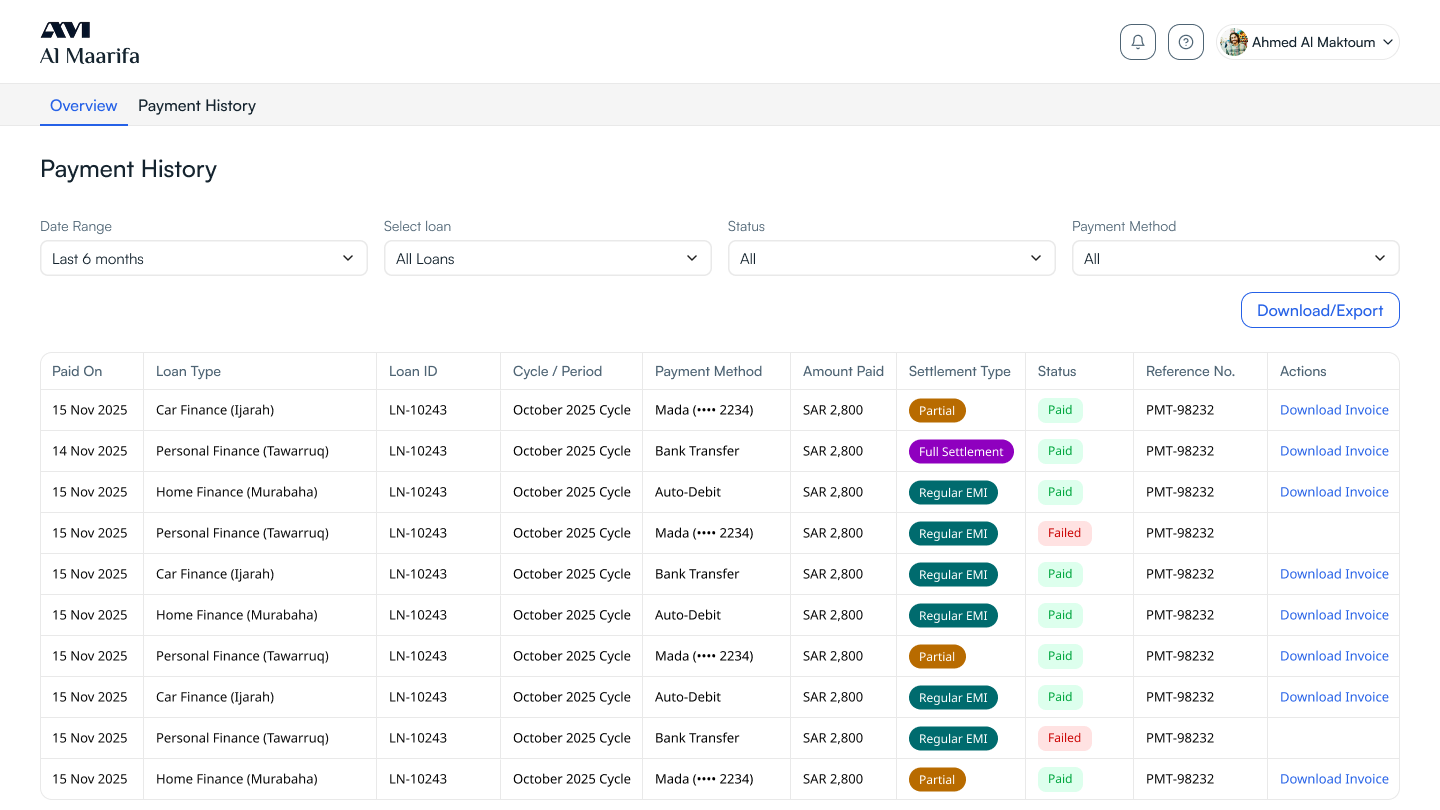Open the help question mark icon
This screenshot has width=1440, height=810.
[x=1185, y=42]
